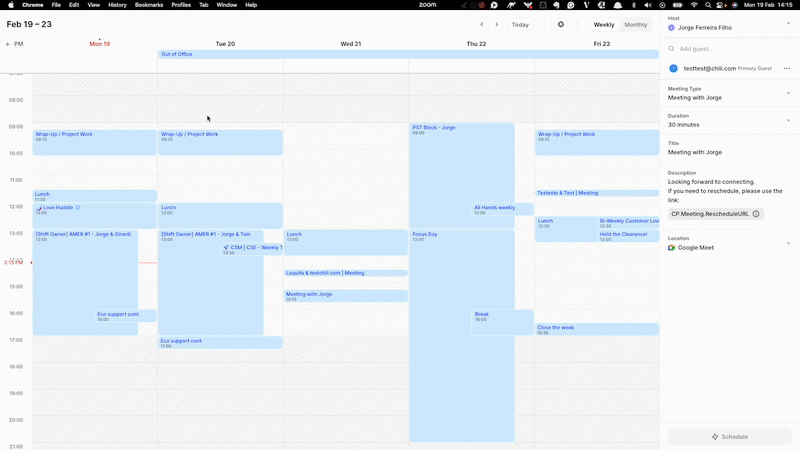Click the Today button
Image resolution: width=800 pixels, height=450 pixels.
[520, 24]
